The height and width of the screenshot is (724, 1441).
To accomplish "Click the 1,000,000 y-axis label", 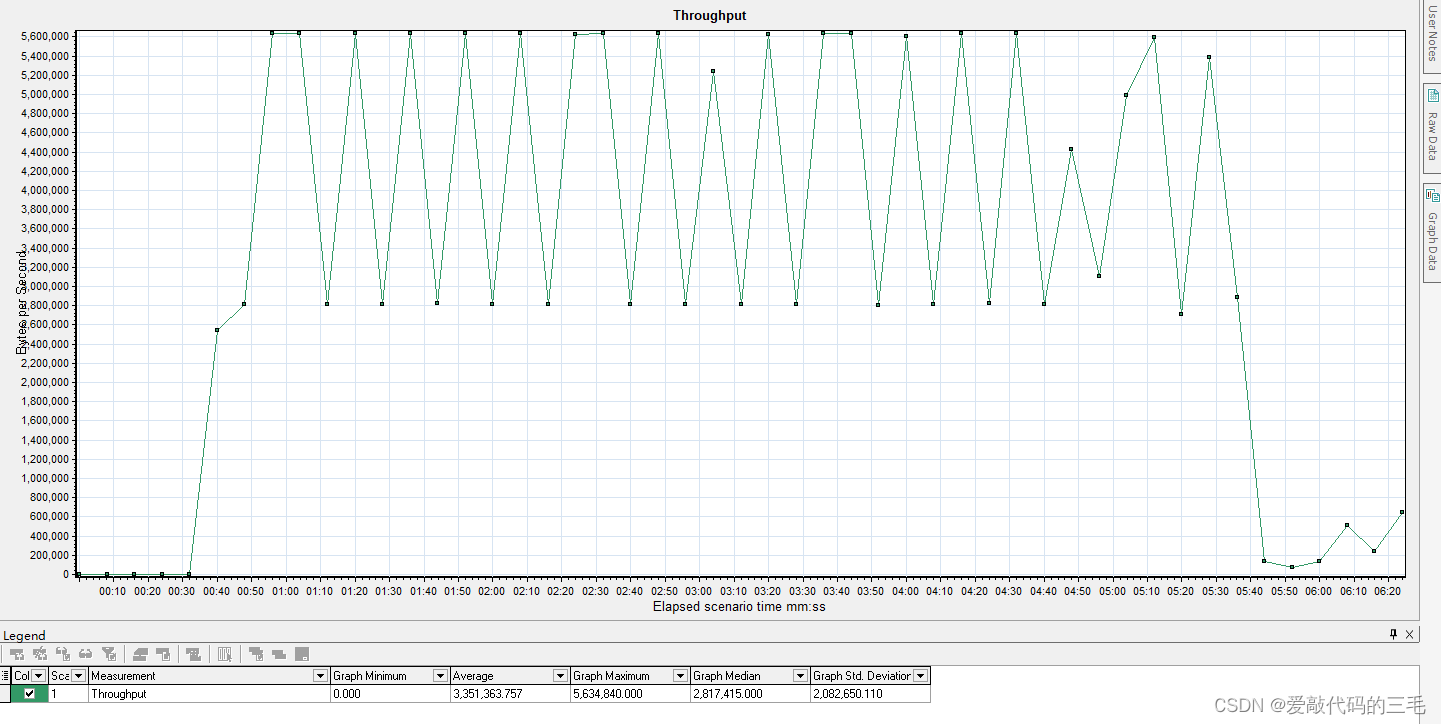I will coord(44,478).
